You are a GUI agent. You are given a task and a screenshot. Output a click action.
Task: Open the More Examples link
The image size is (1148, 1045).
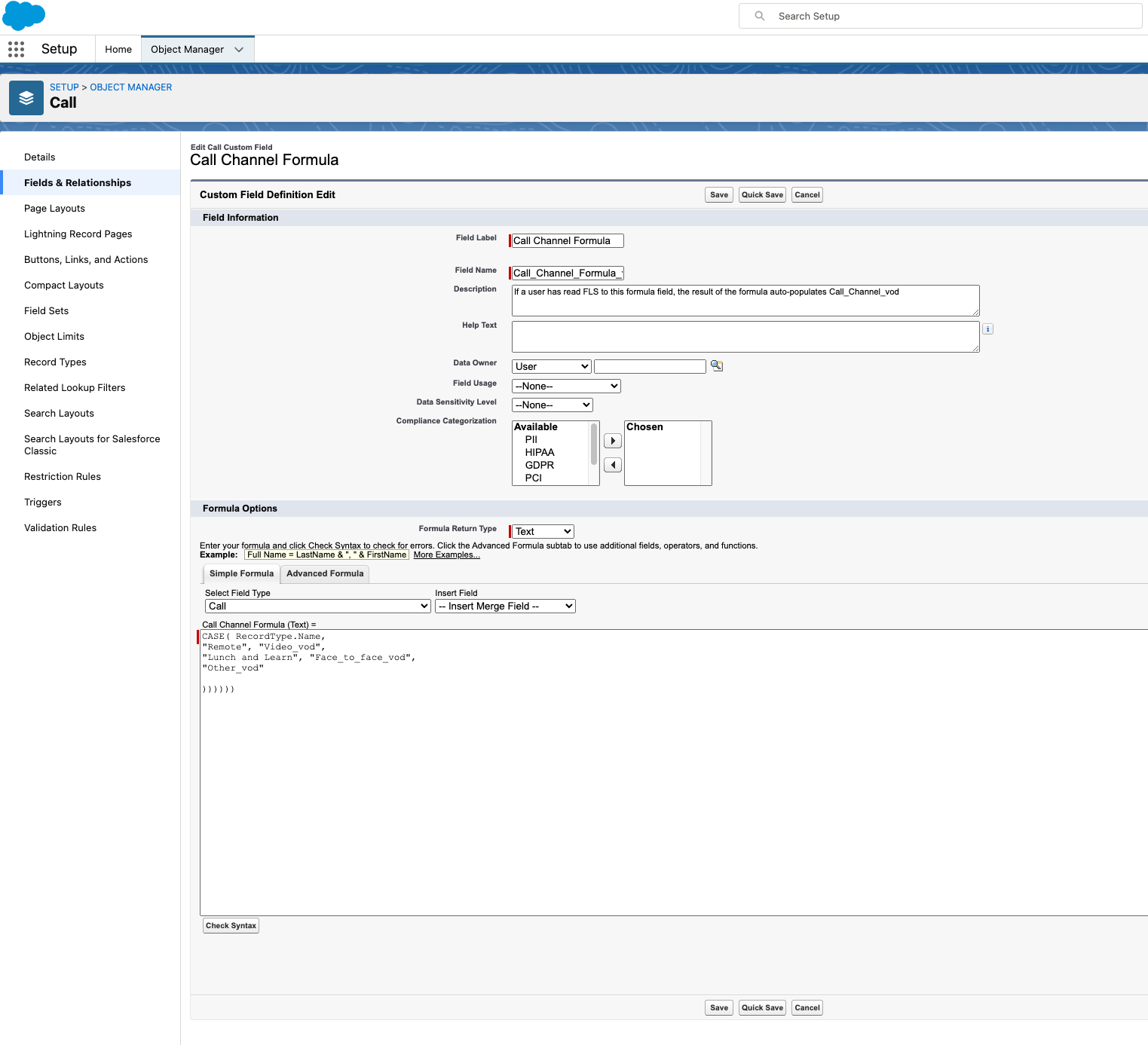446,555
